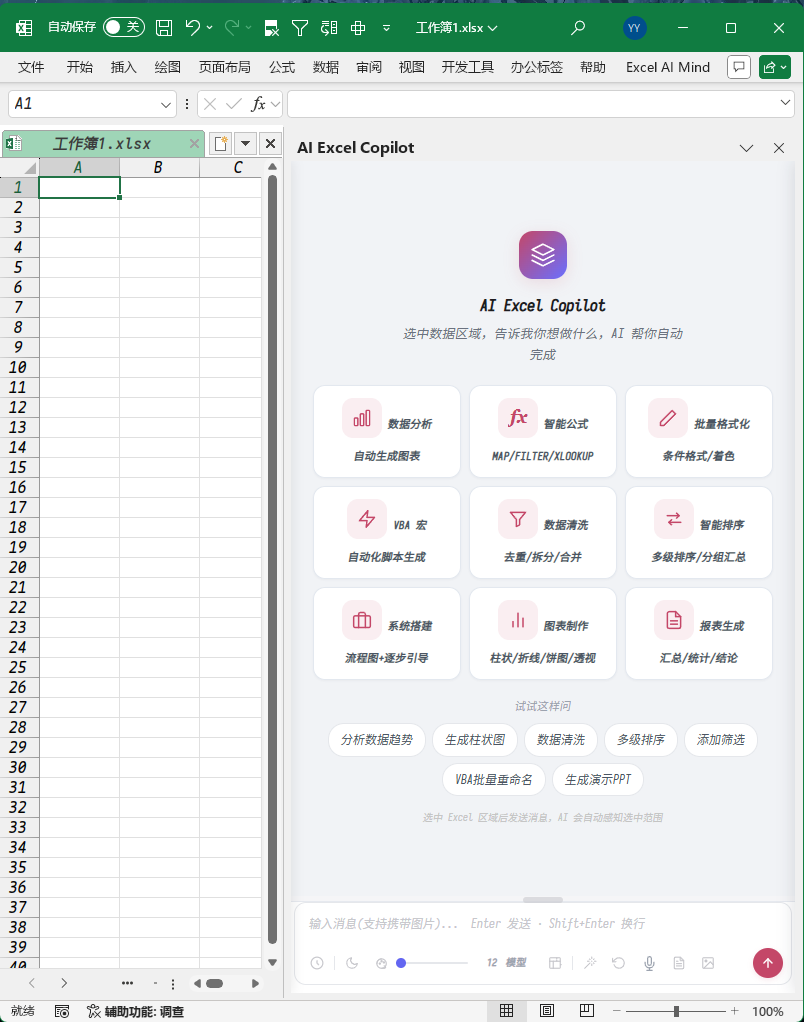The width and height of the screenshot is (804, 1022).
Task: Click the Undo arrow icon
Action: point(192,27)
